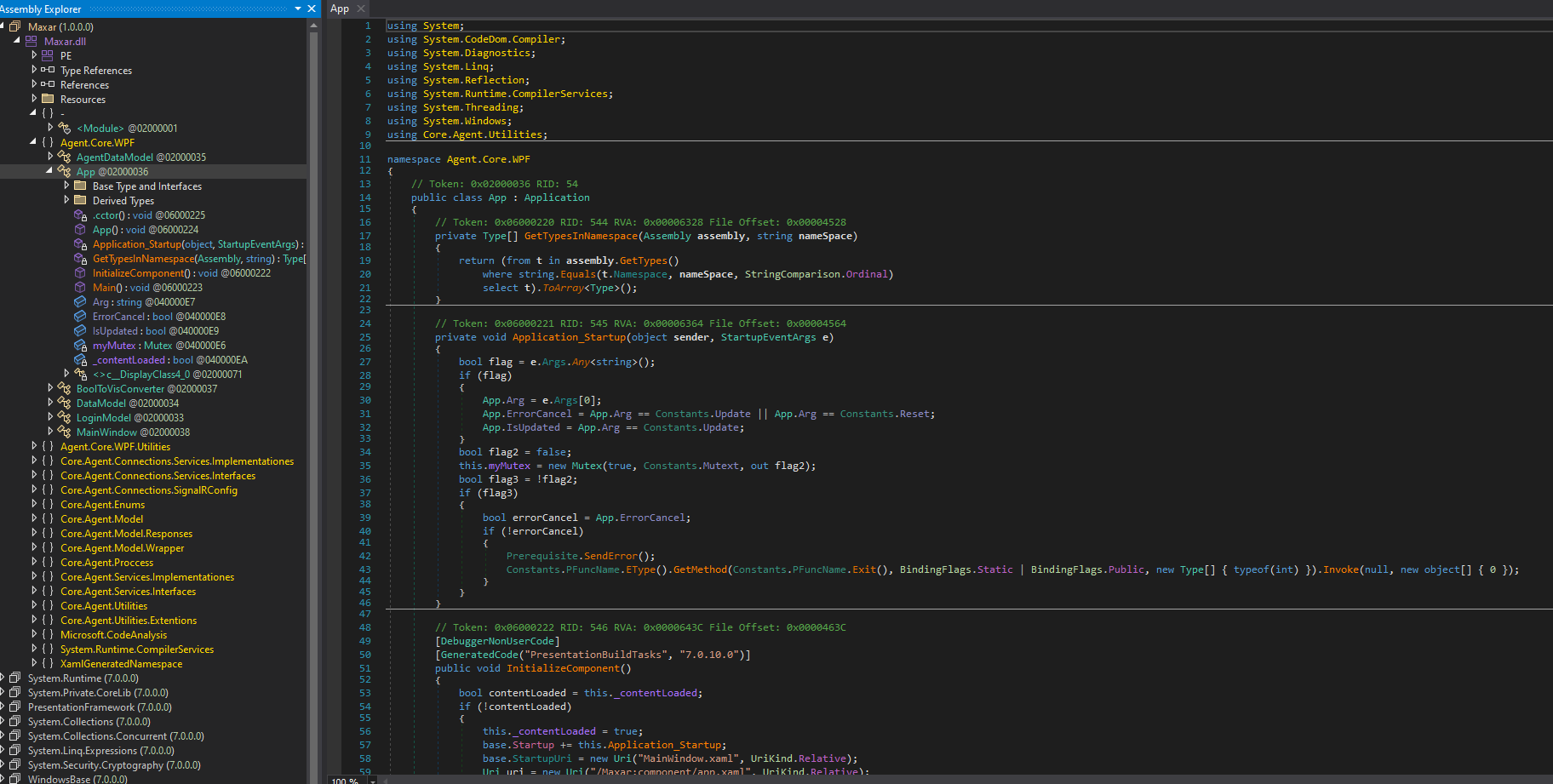This screenshot has width=1553, height=784.
Task: Click the System.Runtime assembly icon
Action: pyautogui.click(x=14, y=678)
